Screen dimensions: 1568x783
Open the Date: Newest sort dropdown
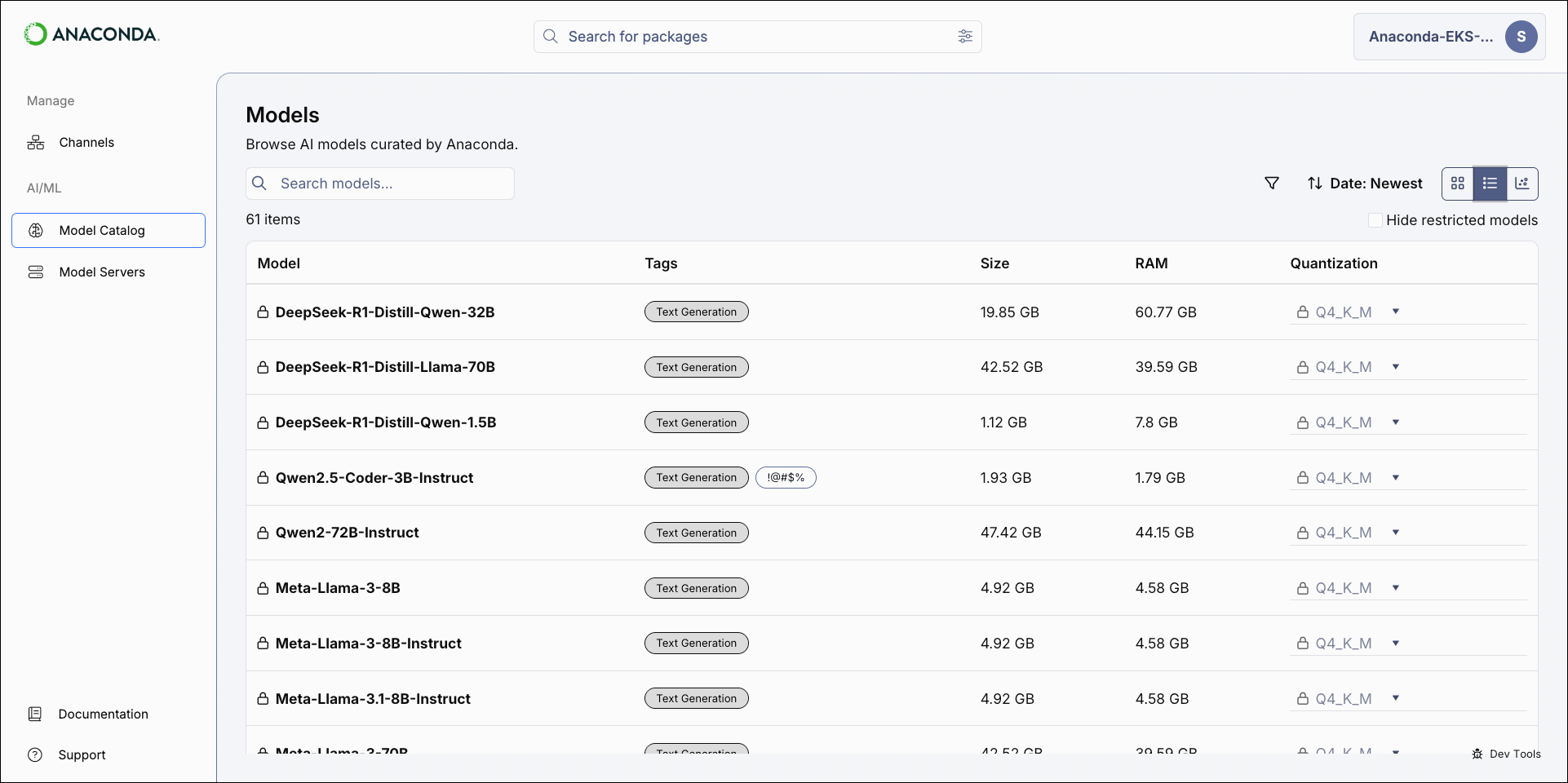[x=1365, y=184]
